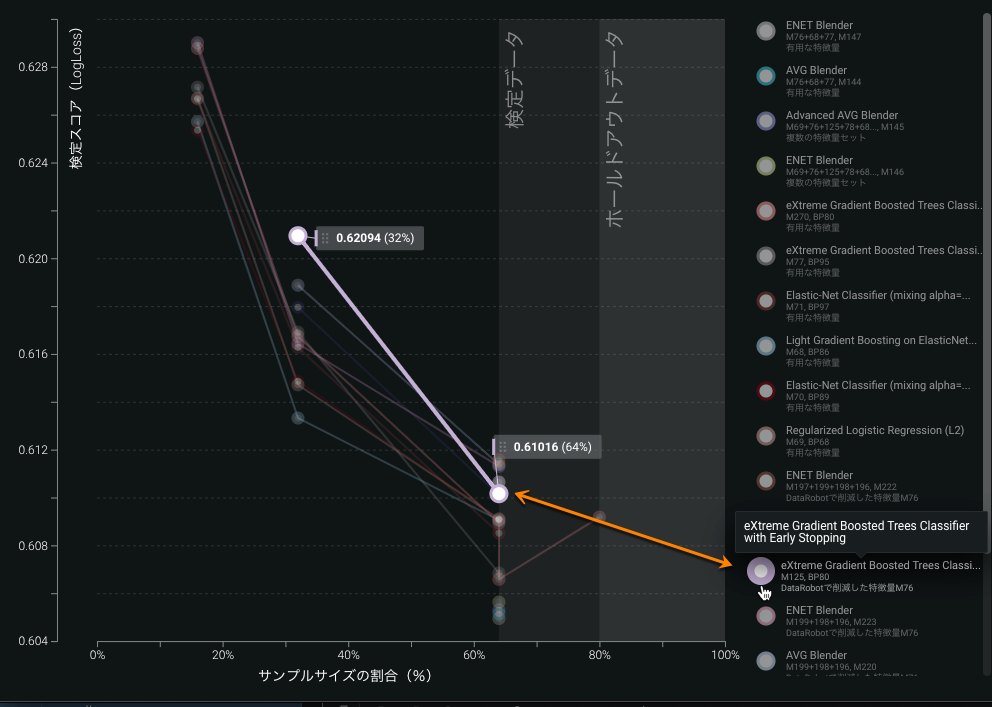992x707 pixels.
Task: Open the Regularized Logistic Regression (L2) label
Action: 874,430
